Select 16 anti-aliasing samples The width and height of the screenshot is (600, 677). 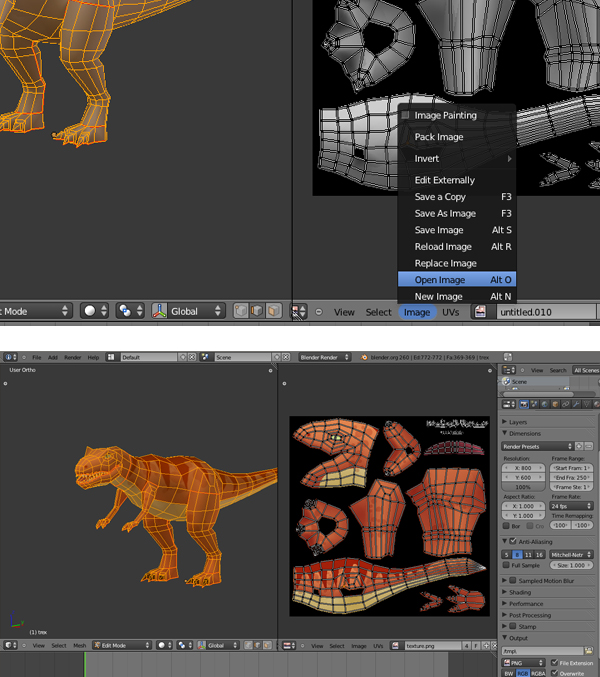[539, 555]
